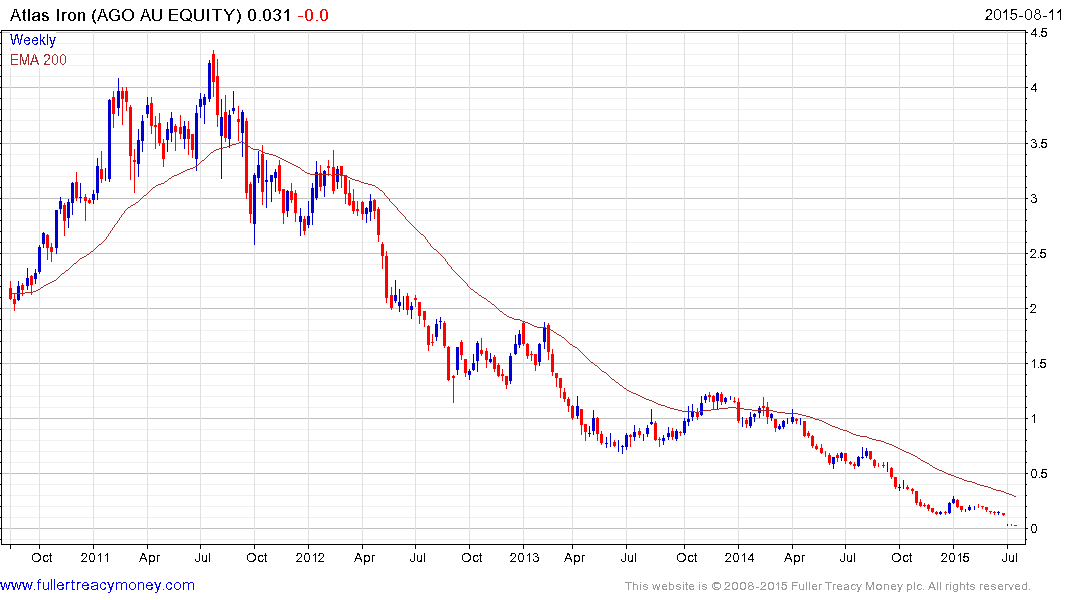
Task: Click the date 2015-08-11
Action: coord(1024,15)
